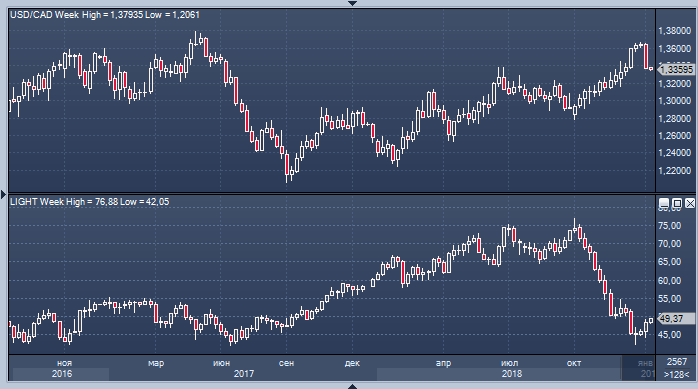Screen dimensions: 698x389
Task: Click the 'апр' month label on time axis
Action: pos(443,363)
